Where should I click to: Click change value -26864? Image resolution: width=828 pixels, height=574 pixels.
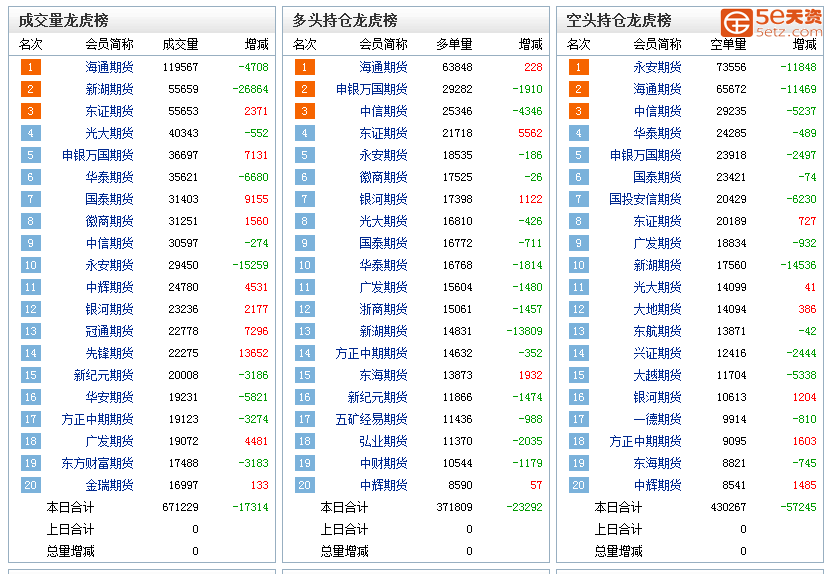click(251, 89)
